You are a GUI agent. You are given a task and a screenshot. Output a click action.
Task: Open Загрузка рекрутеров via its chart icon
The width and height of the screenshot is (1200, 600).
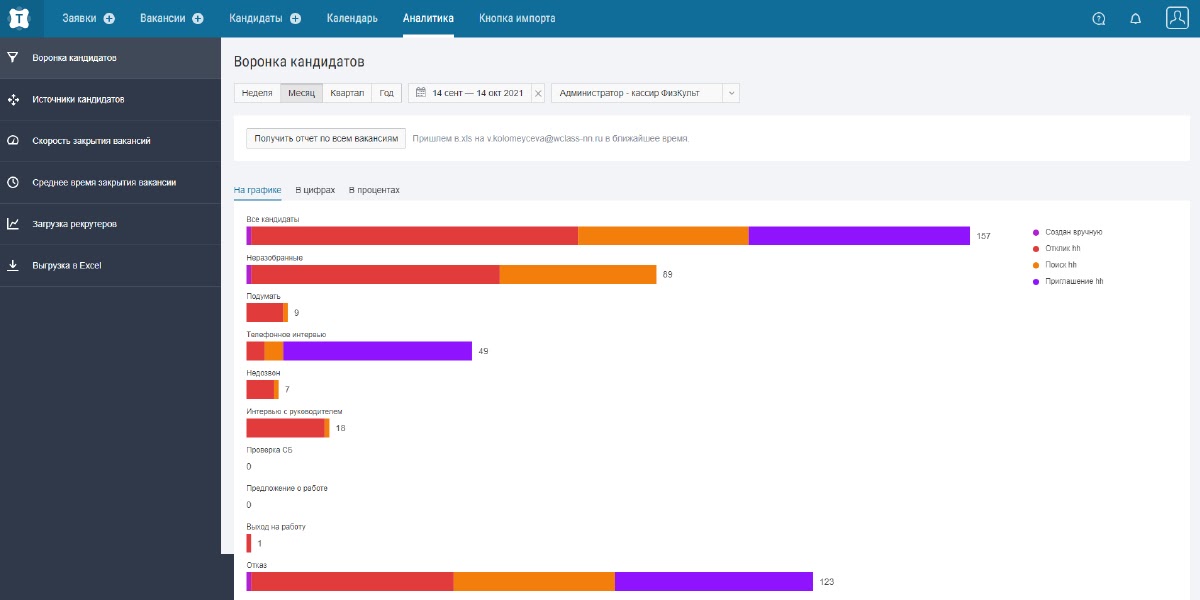pos(13,224)
